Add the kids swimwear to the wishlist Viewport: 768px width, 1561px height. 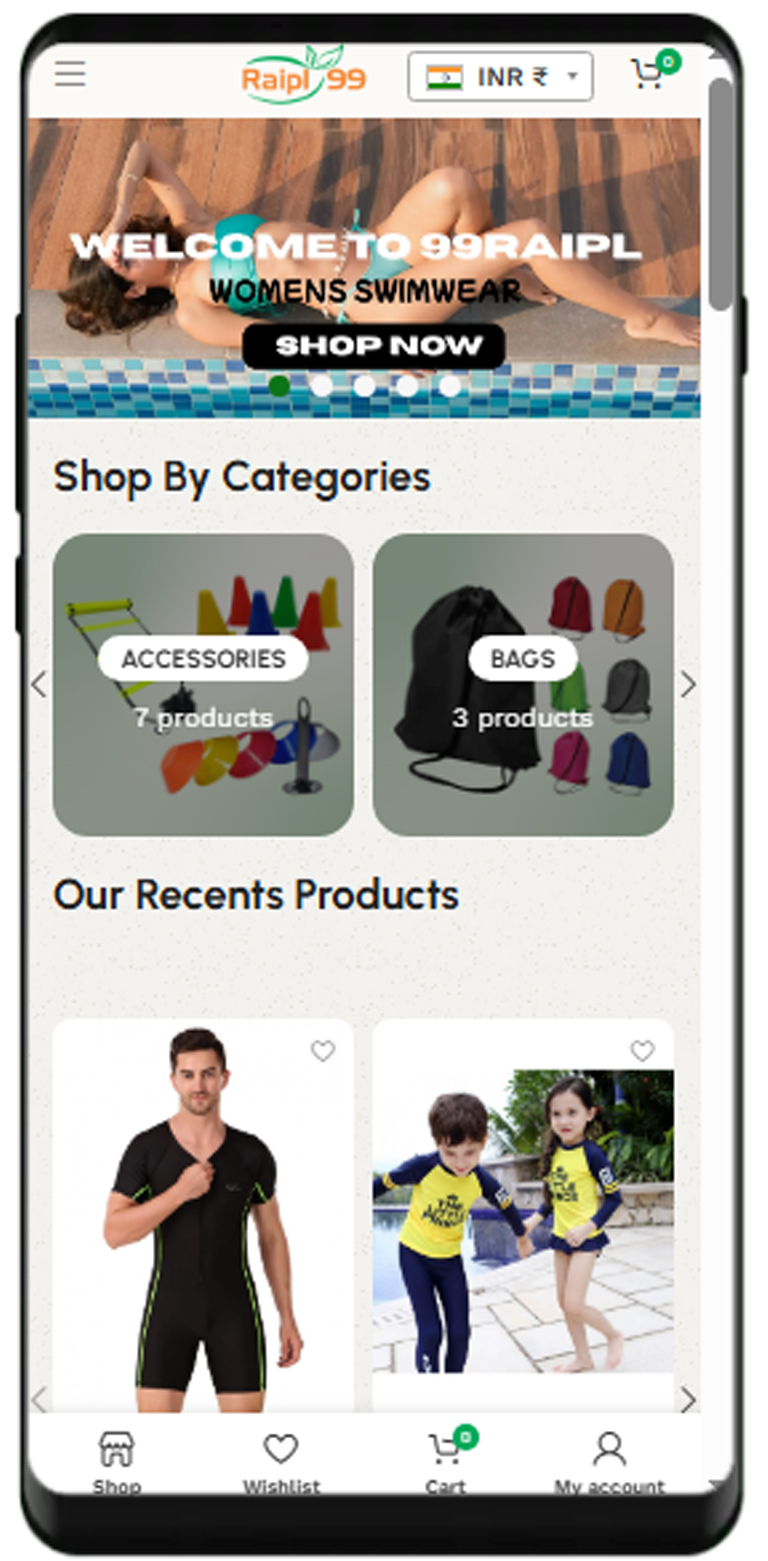[x=642, y=1051]
